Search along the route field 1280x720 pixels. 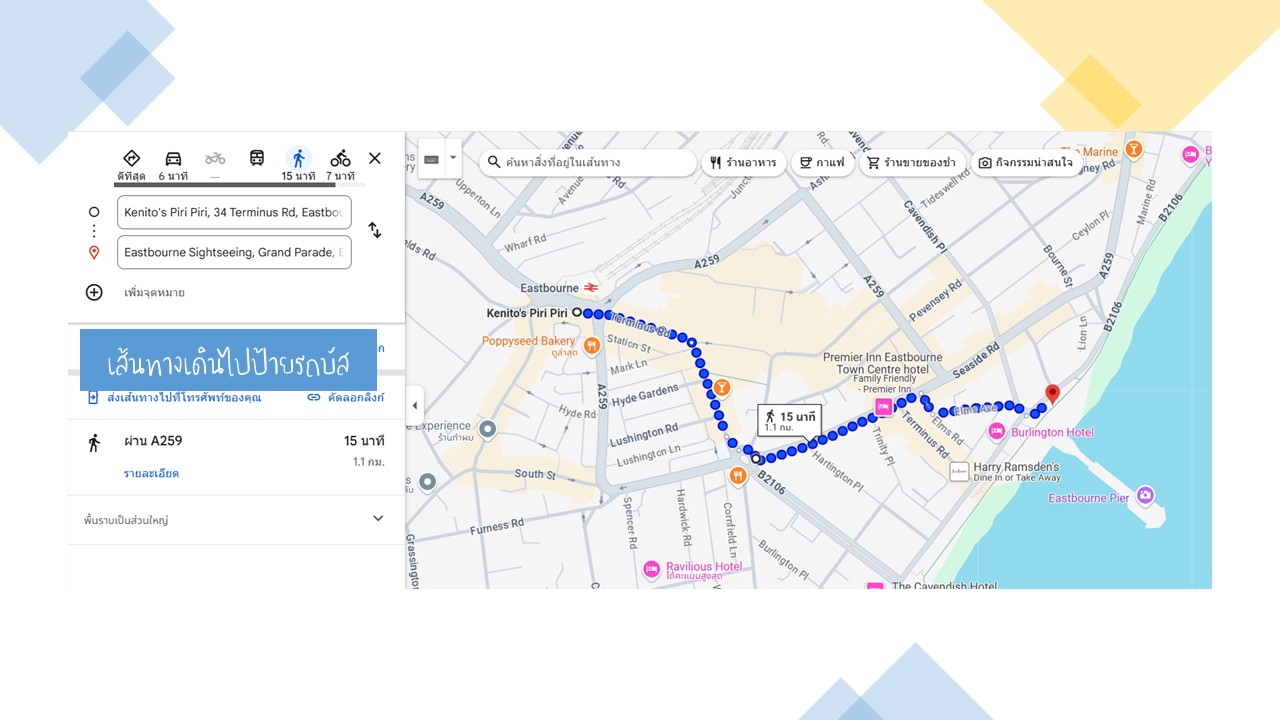(x=587, y=162)
